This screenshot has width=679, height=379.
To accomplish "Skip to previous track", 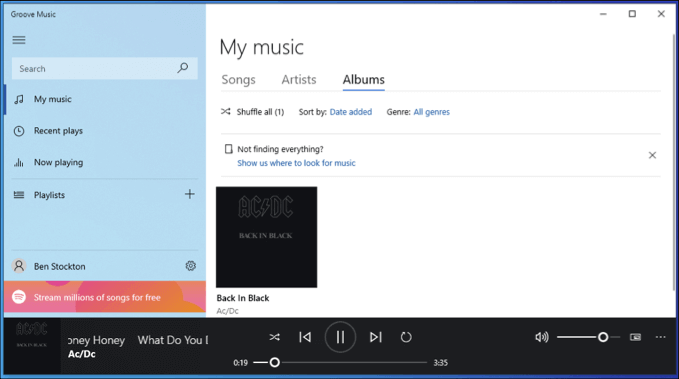I will [x=305, y=337].
